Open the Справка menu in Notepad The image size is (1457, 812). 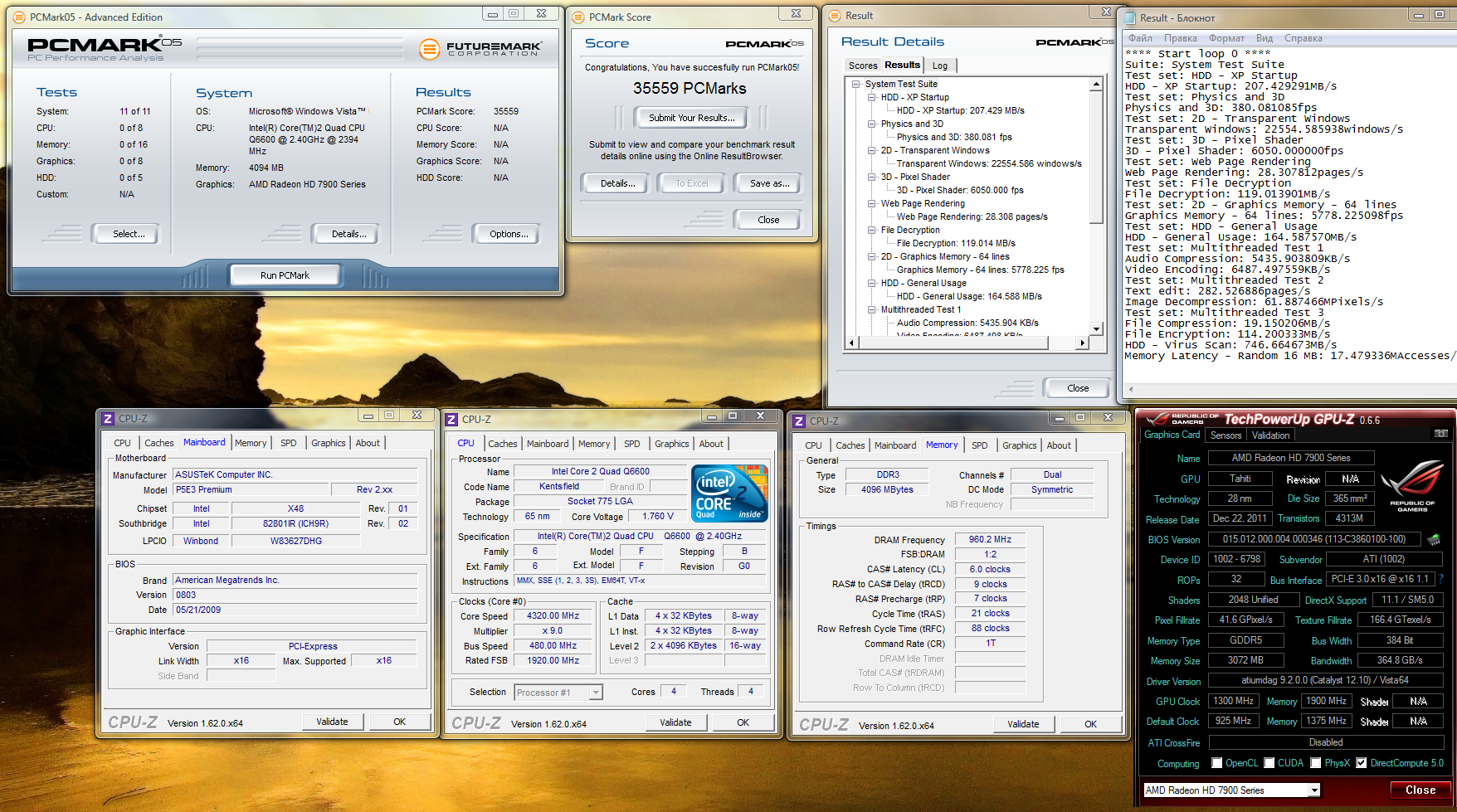(x=1303, y=38)
